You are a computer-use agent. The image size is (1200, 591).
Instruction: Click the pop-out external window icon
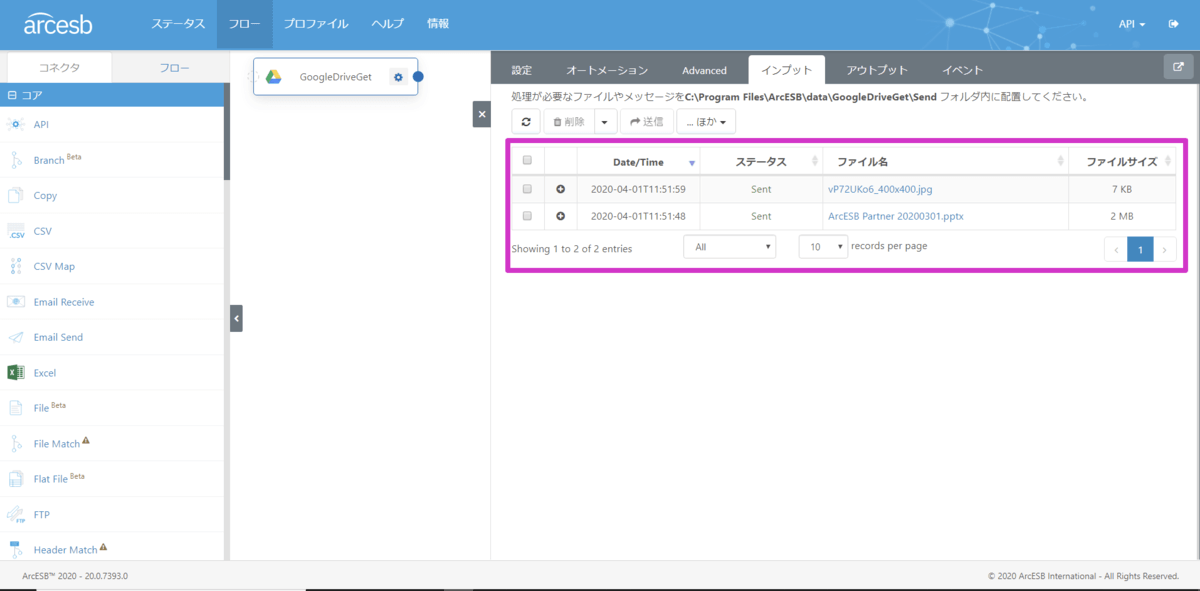coord(1178,67)
